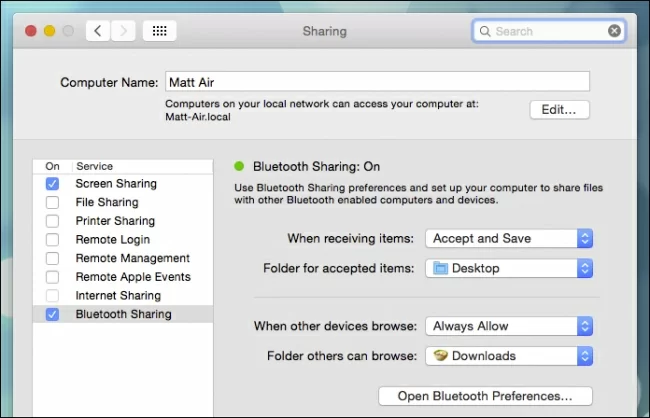Select Internet Sharing in service list
Image resolution: width=650 pixels, height=418 pixels.
coord(118,296)
